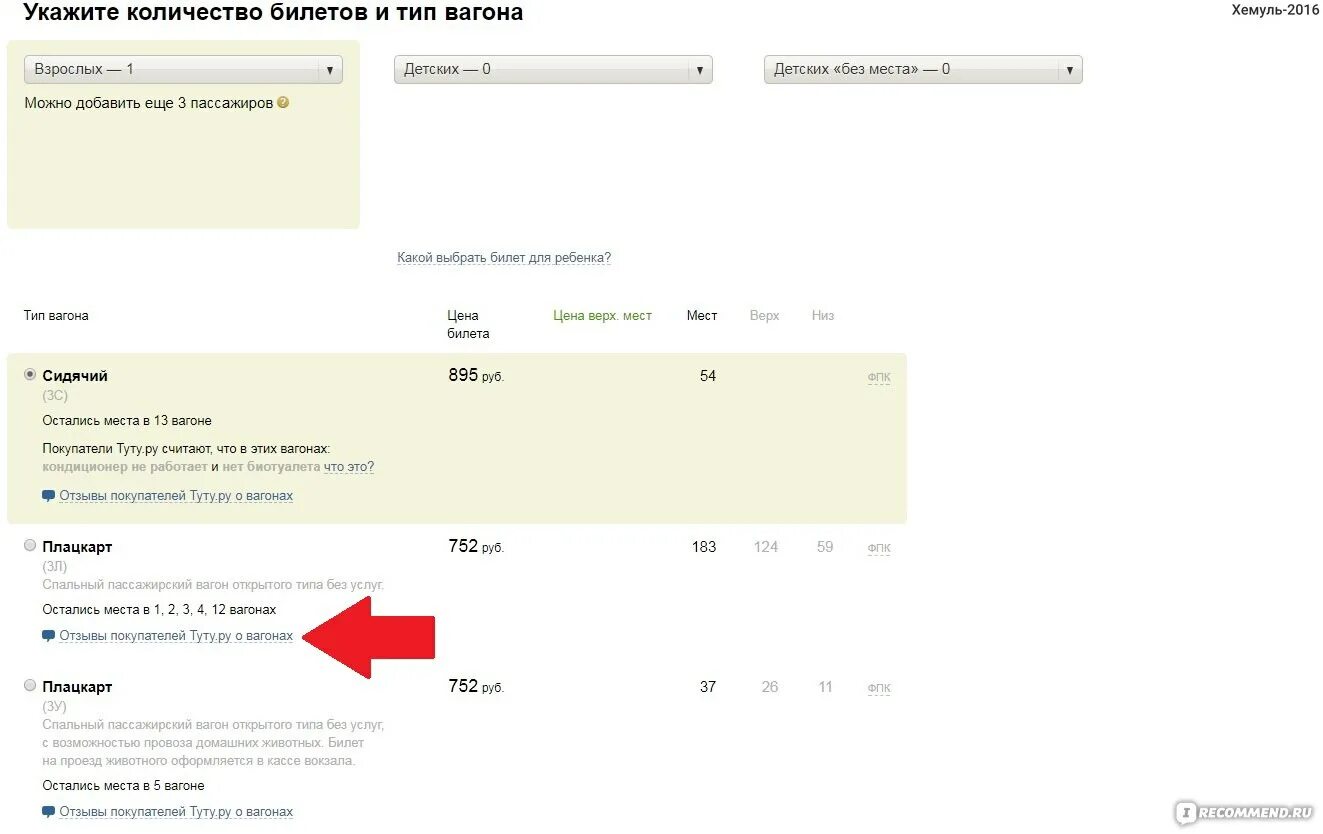Click the 'Тип вагона' column header
This screenshot has width=1323, height=834.
(56, 316)
